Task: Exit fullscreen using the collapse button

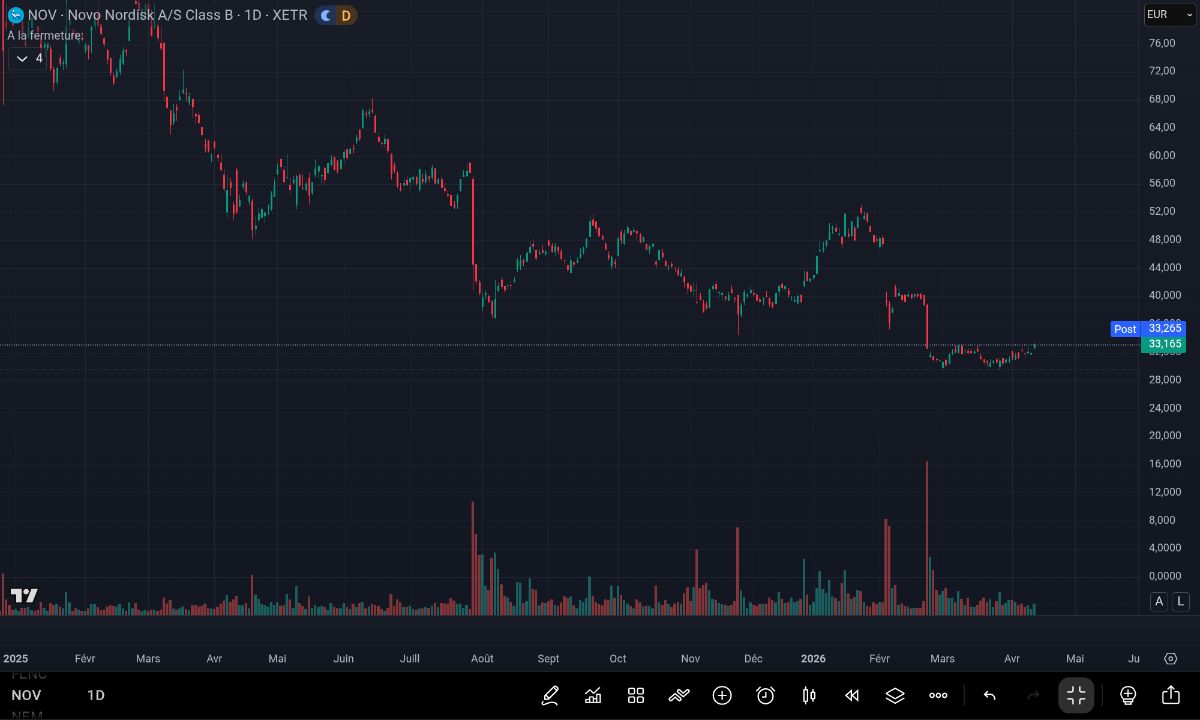Action: tap(1076, 695)
